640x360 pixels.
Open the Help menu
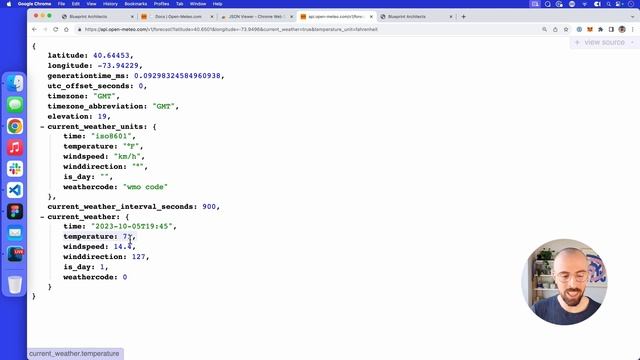click(x=218, y=4)
